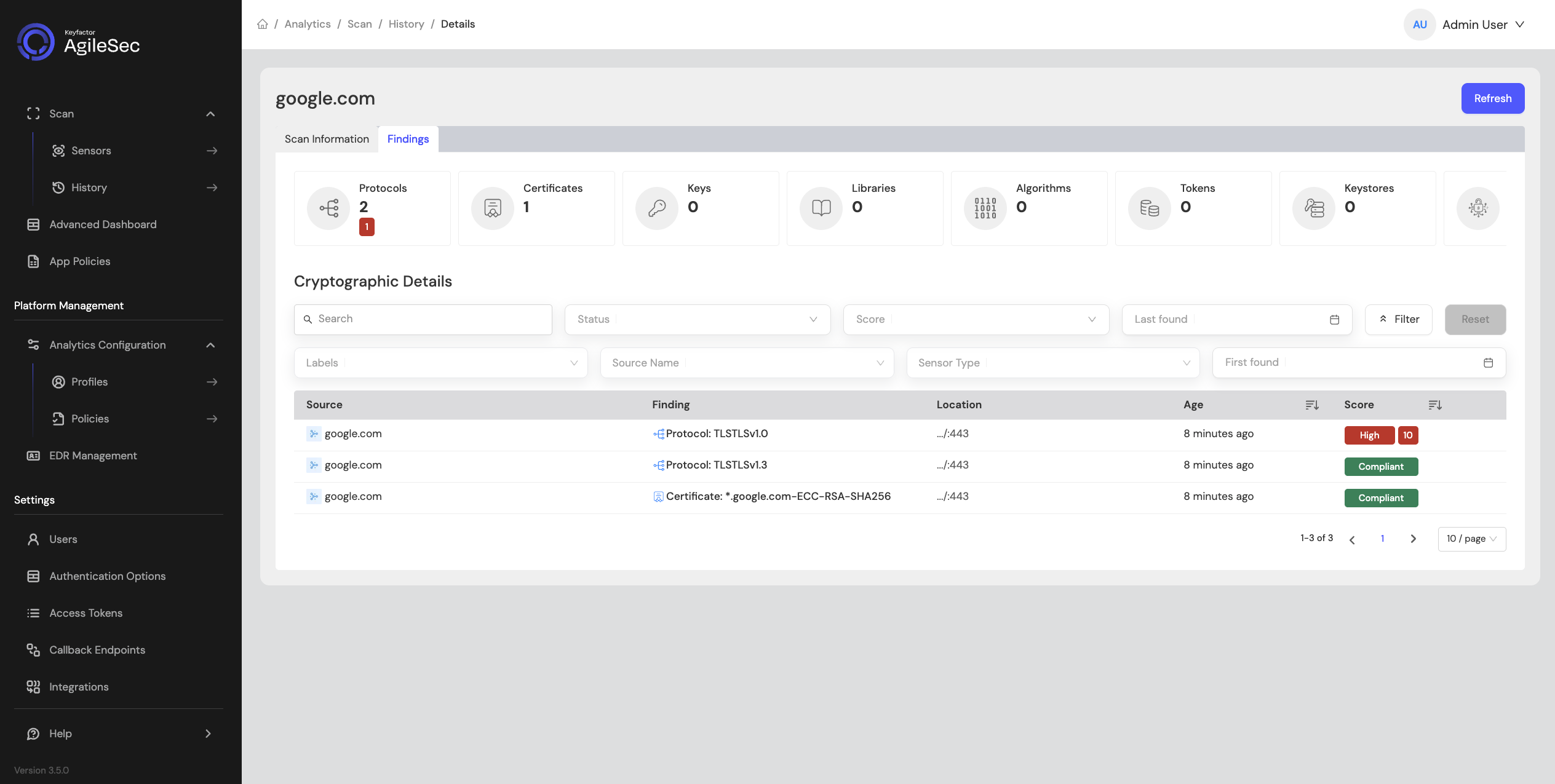Screen dimensions: 1555x784
Task: Open the Source Name dropdown
Action: [747, 363]
